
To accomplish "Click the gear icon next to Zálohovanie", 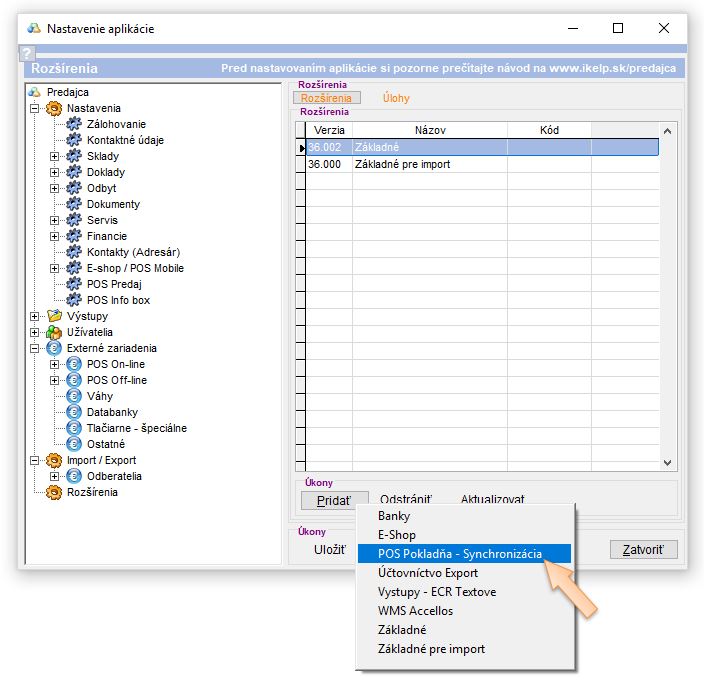I will [x=74, y=124].
